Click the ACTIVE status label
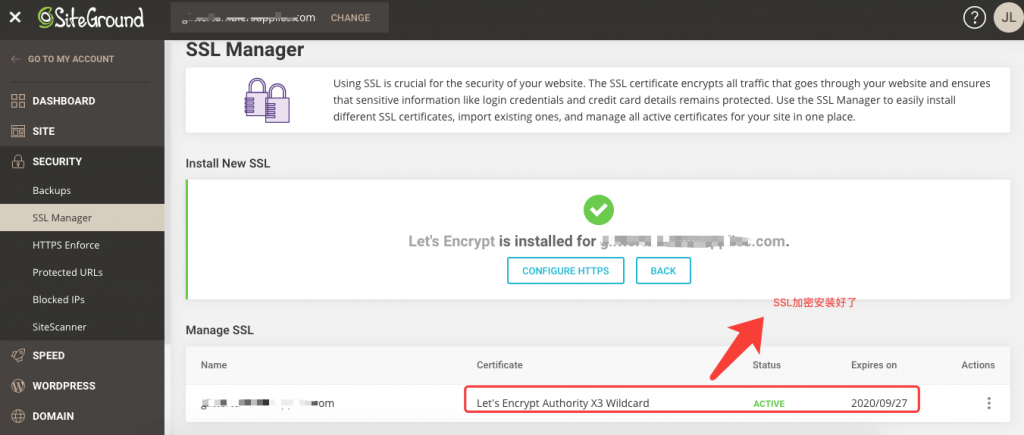1024x435 pixels. pos(769,404)
